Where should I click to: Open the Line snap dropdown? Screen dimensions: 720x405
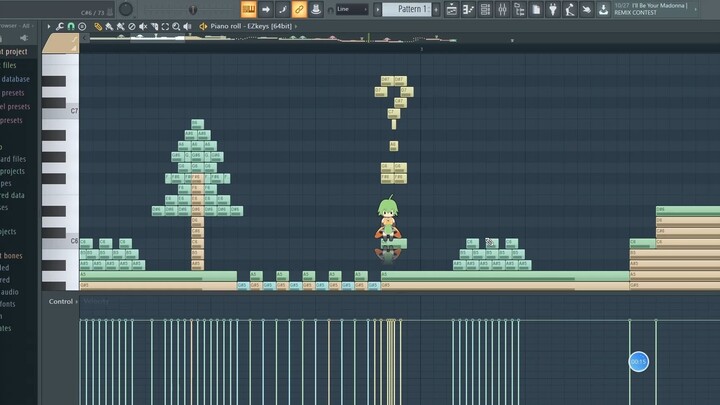pos(352,9)
